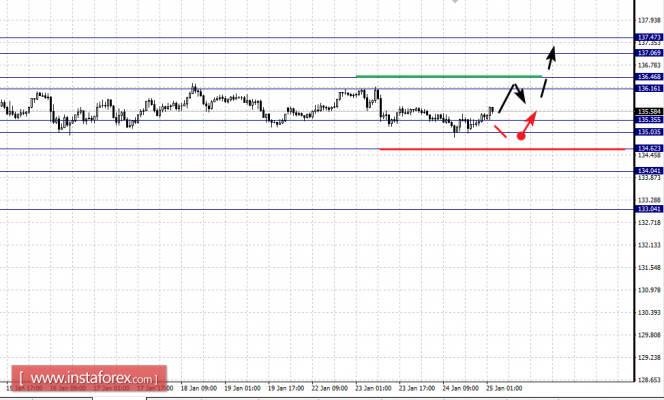Select the 137.069 price level label
664x400 pixels.
tap(649, 53)
